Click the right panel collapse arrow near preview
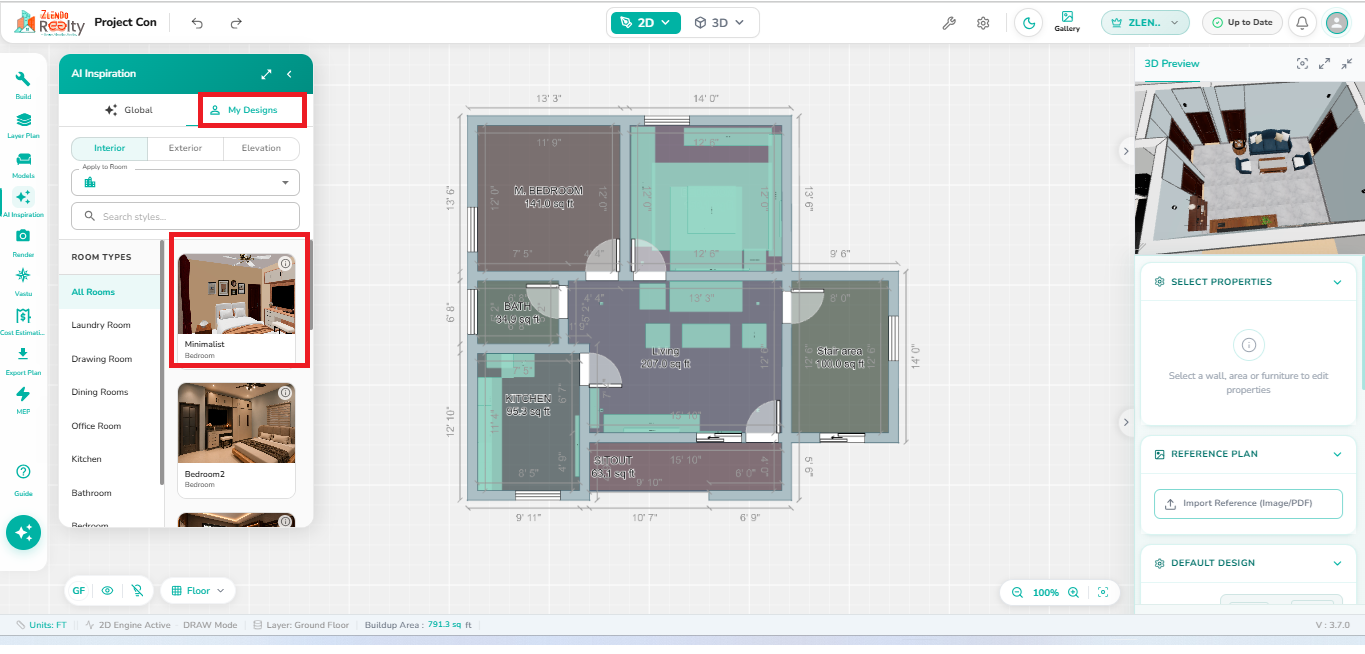The width and height of the screenshot is (1365, 654). coord(1125,151)
